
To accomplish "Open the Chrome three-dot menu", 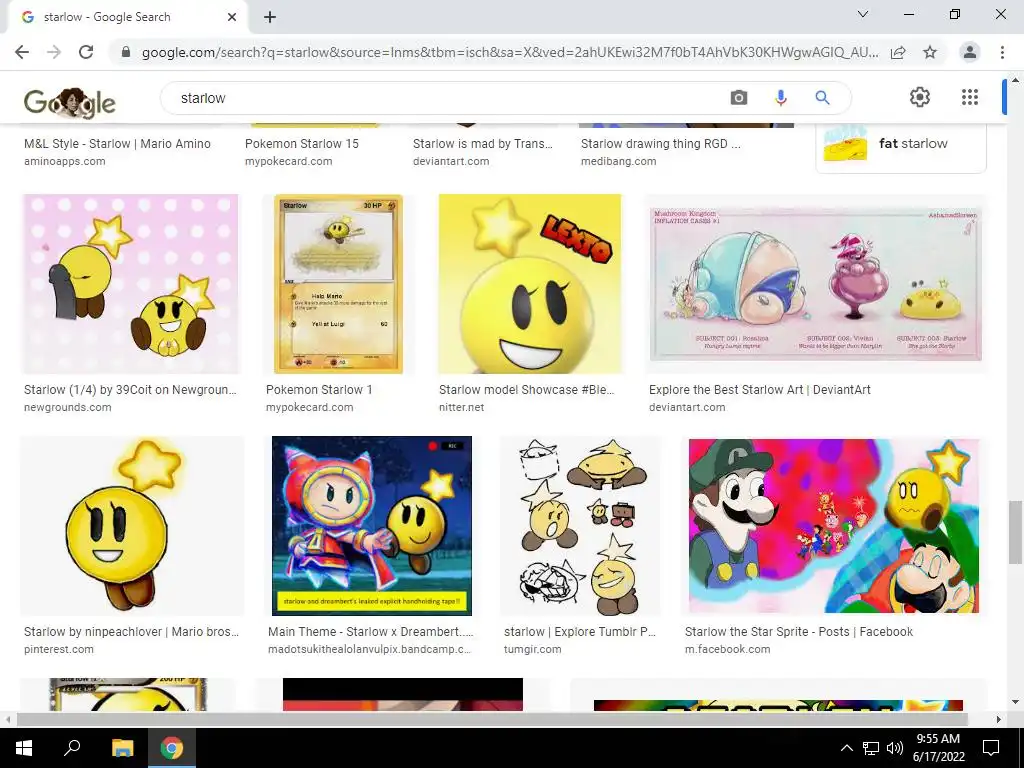I will [x=1002, y=52].
